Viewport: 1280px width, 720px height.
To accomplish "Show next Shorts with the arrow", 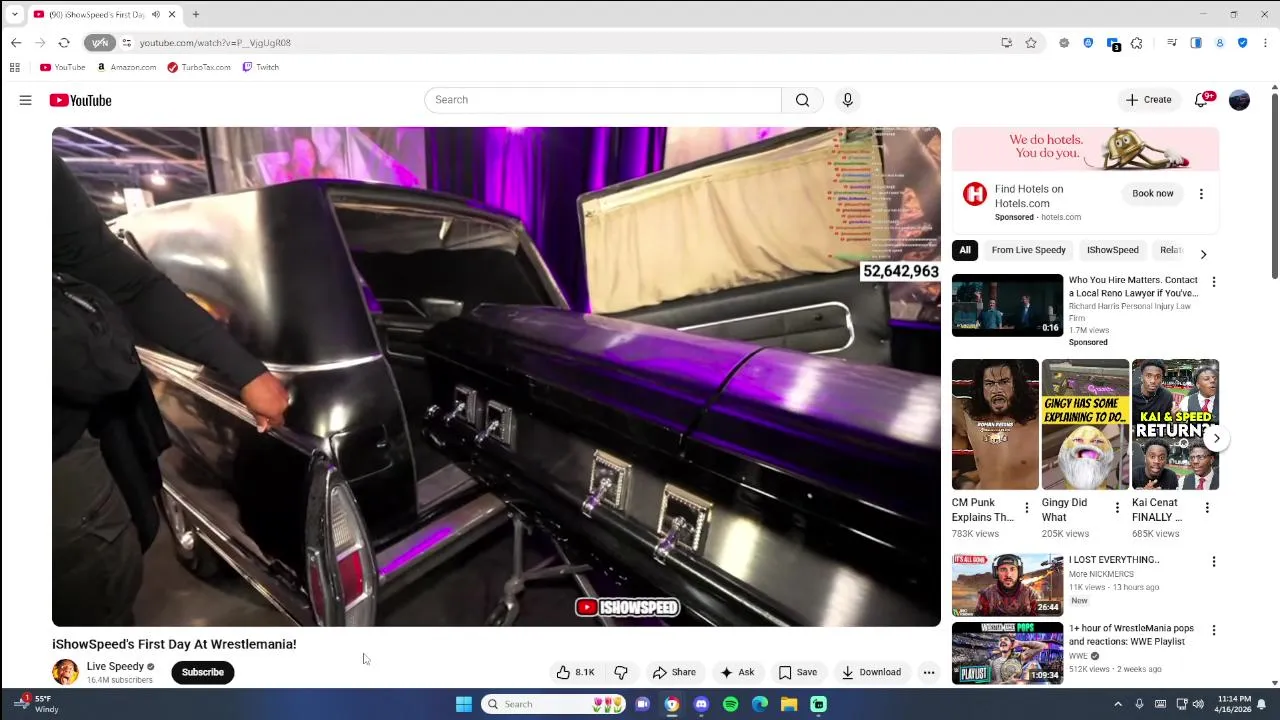I will [x=1216, y=438].
